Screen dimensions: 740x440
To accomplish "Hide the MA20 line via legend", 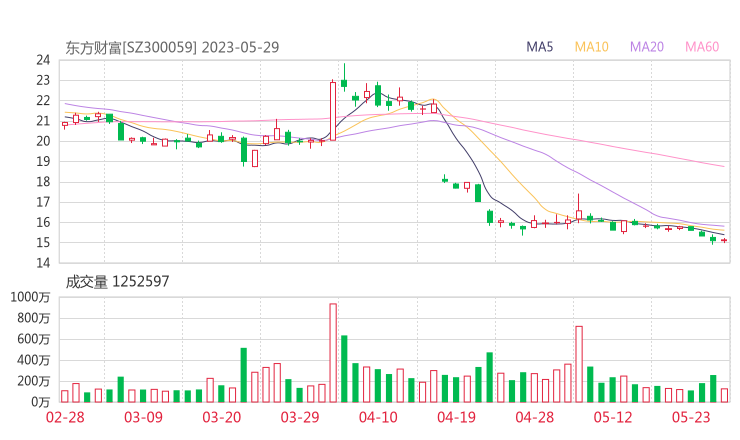I will [x=647, y=47].
